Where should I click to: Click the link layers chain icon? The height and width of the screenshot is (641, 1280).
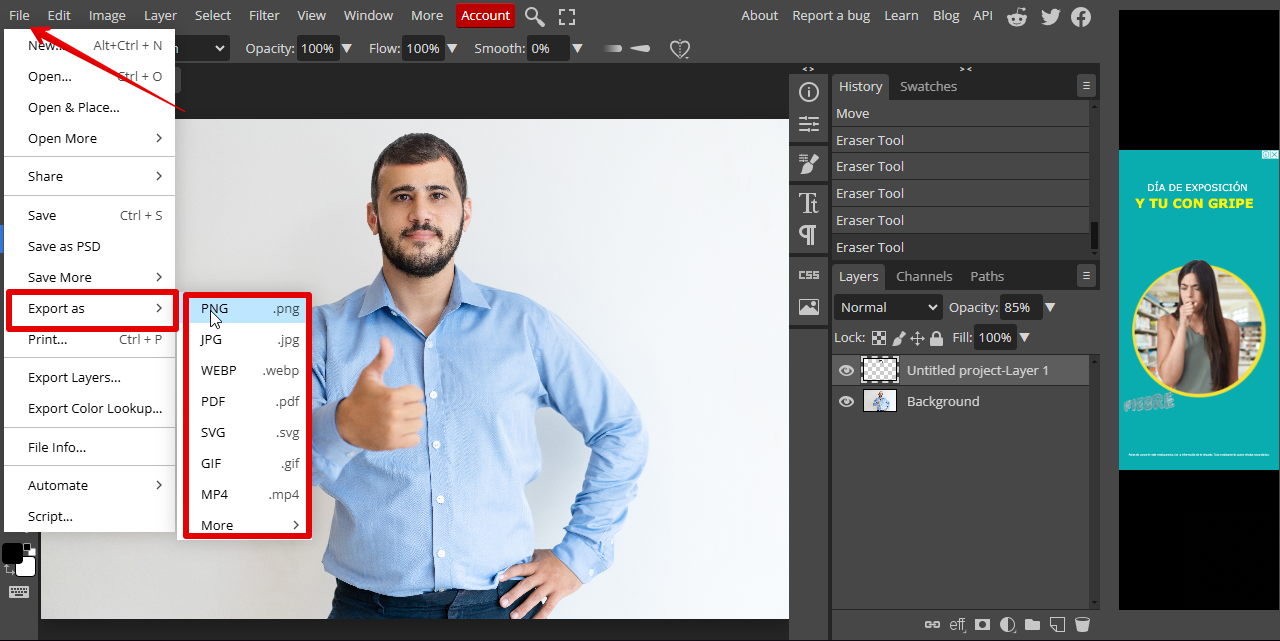point(932,624)
